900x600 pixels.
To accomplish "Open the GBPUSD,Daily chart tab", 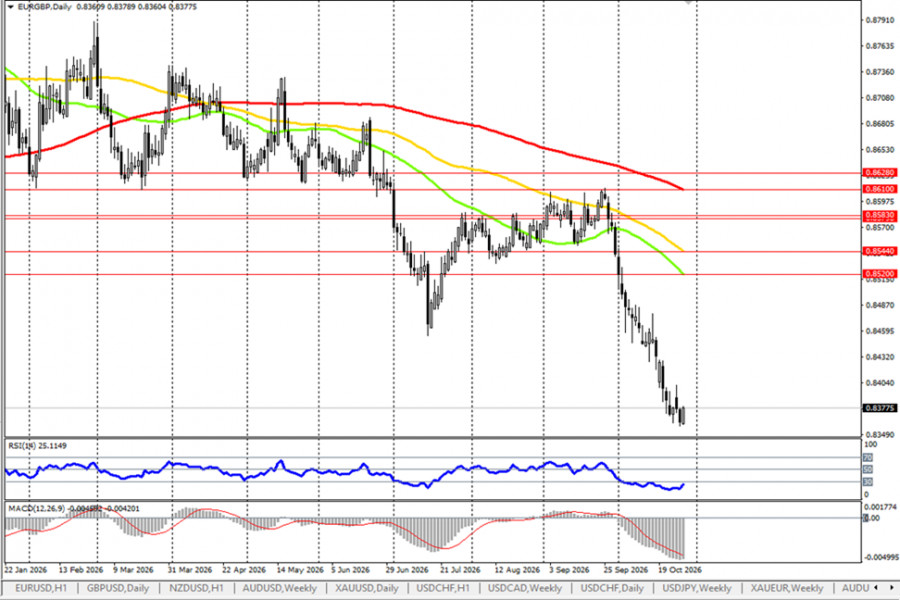I will coord(118,588).
